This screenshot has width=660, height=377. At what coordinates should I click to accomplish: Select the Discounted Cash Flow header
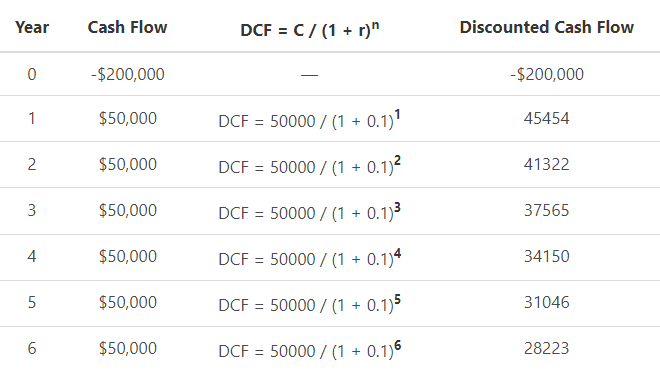[546, 27]
